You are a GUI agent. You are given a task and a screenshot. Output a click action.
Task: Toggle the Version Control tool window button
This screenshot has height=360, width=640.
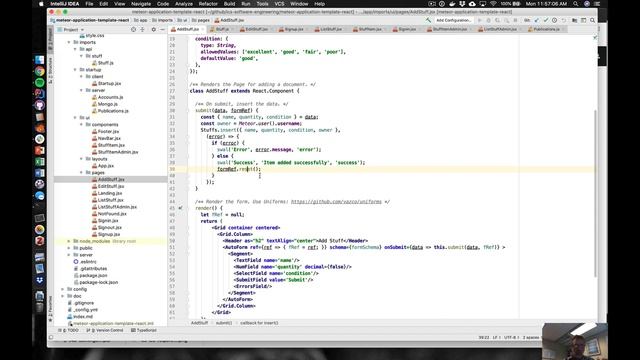[x=104, y=330]
